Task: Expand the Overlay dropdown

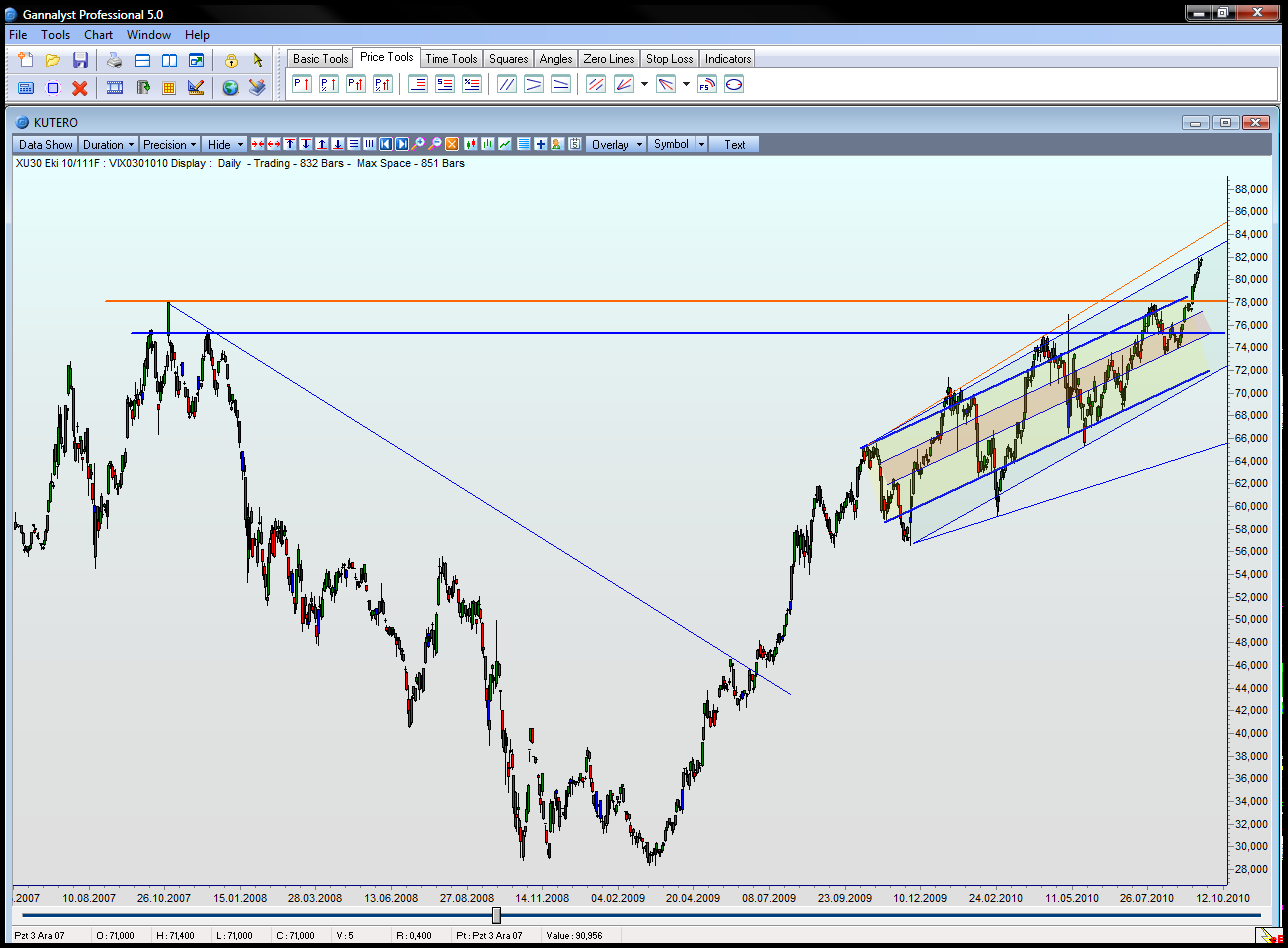Action: (x=615, y=144)
